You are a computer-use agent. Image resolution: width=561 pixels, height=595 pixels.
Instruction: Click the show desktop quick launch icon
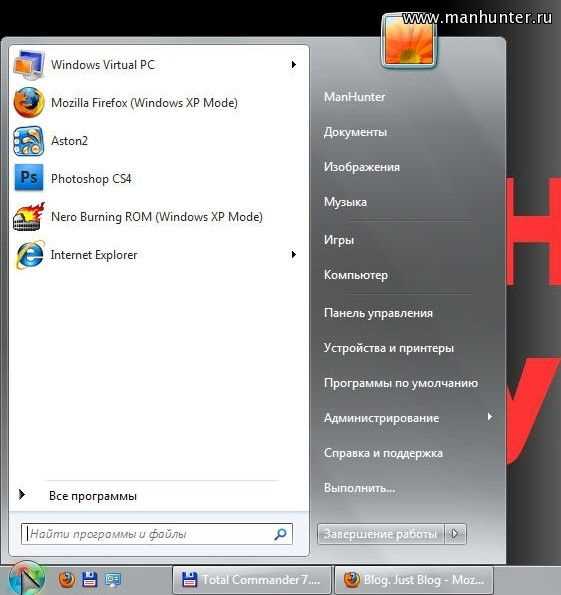point(113,579)
